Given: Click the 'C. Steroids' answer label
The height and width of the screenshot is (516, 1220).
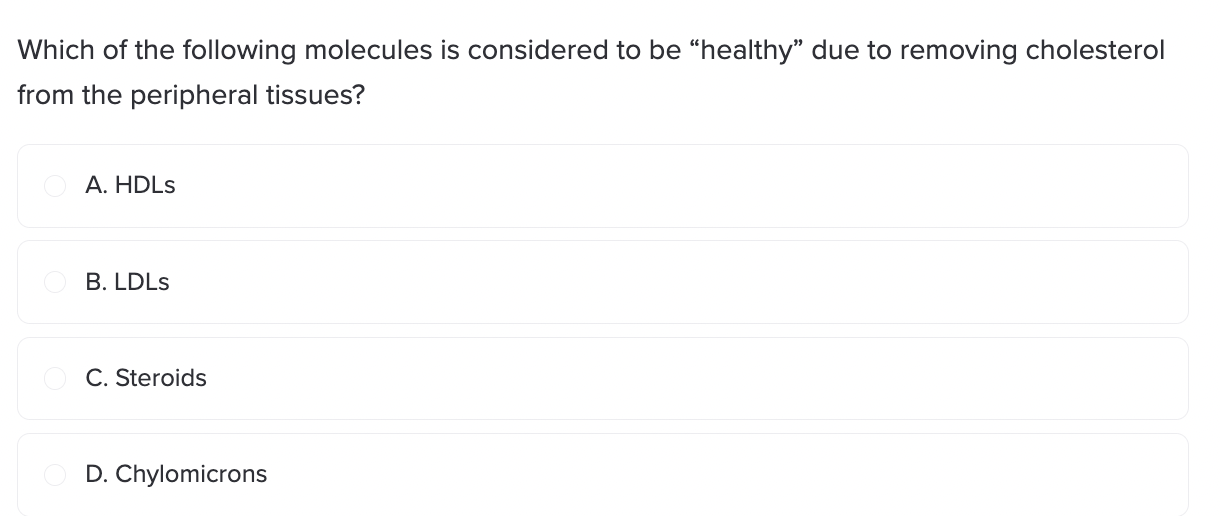Looking at the screenshot, I should pyautogui.click(x=146, y=378).
